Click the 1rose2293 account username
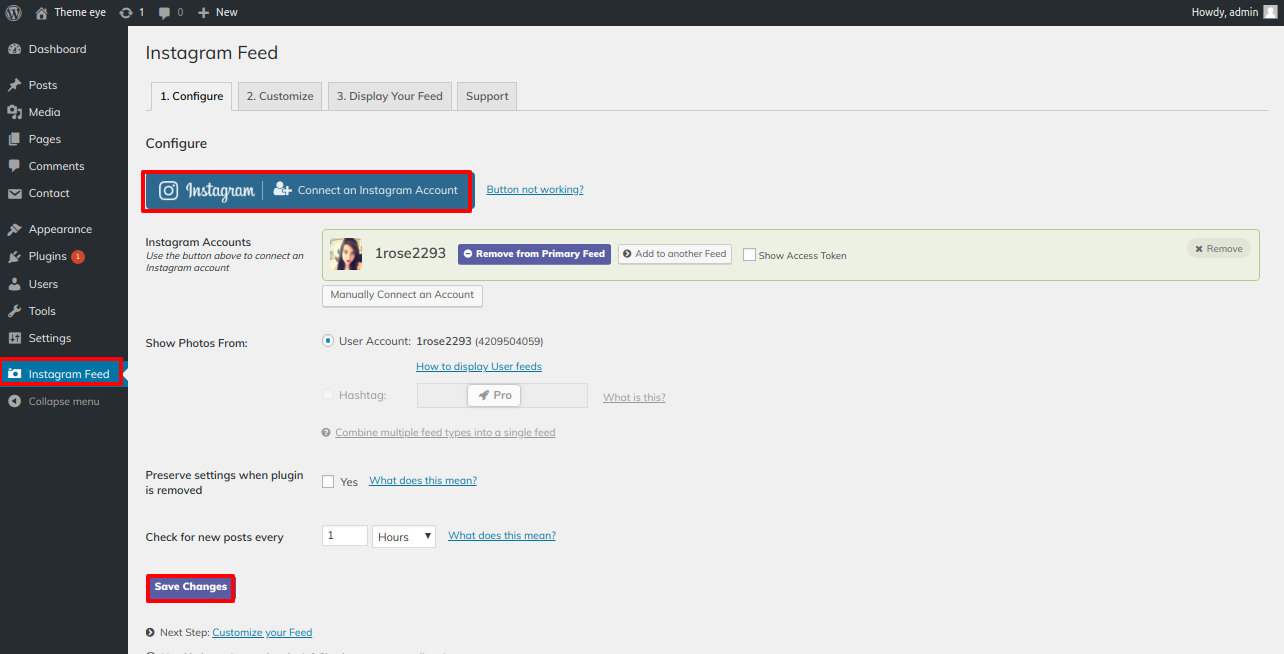The width and height of the screenshot is (1284, 654). point(410,254)
